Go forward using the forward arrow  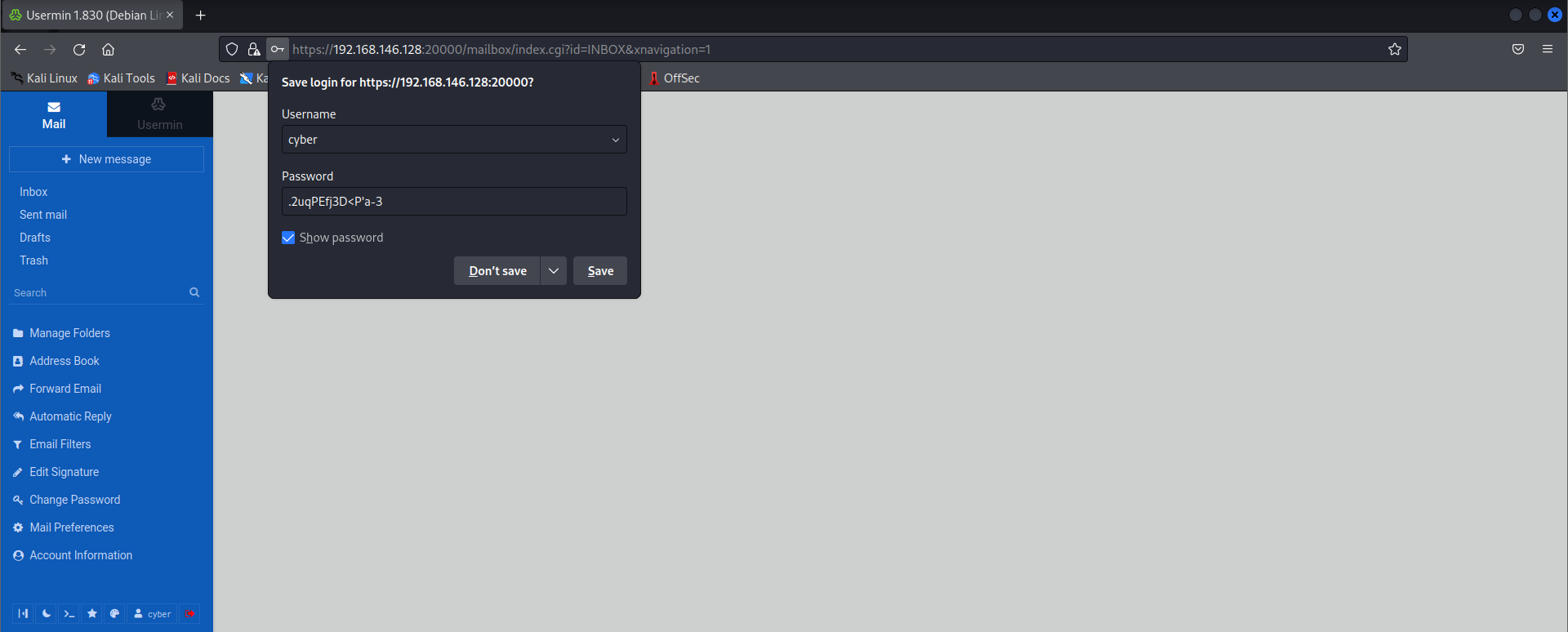(50, 49)
